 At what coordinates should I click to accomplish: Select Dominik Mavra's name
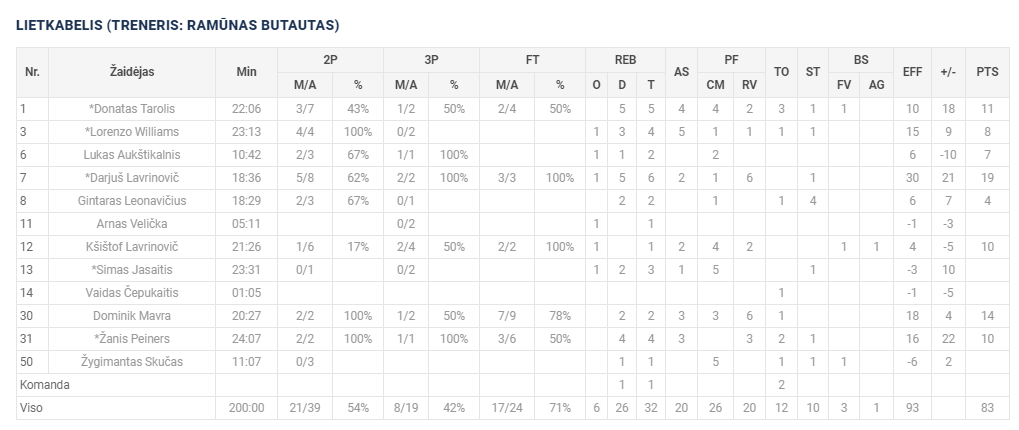click(132, 315)
